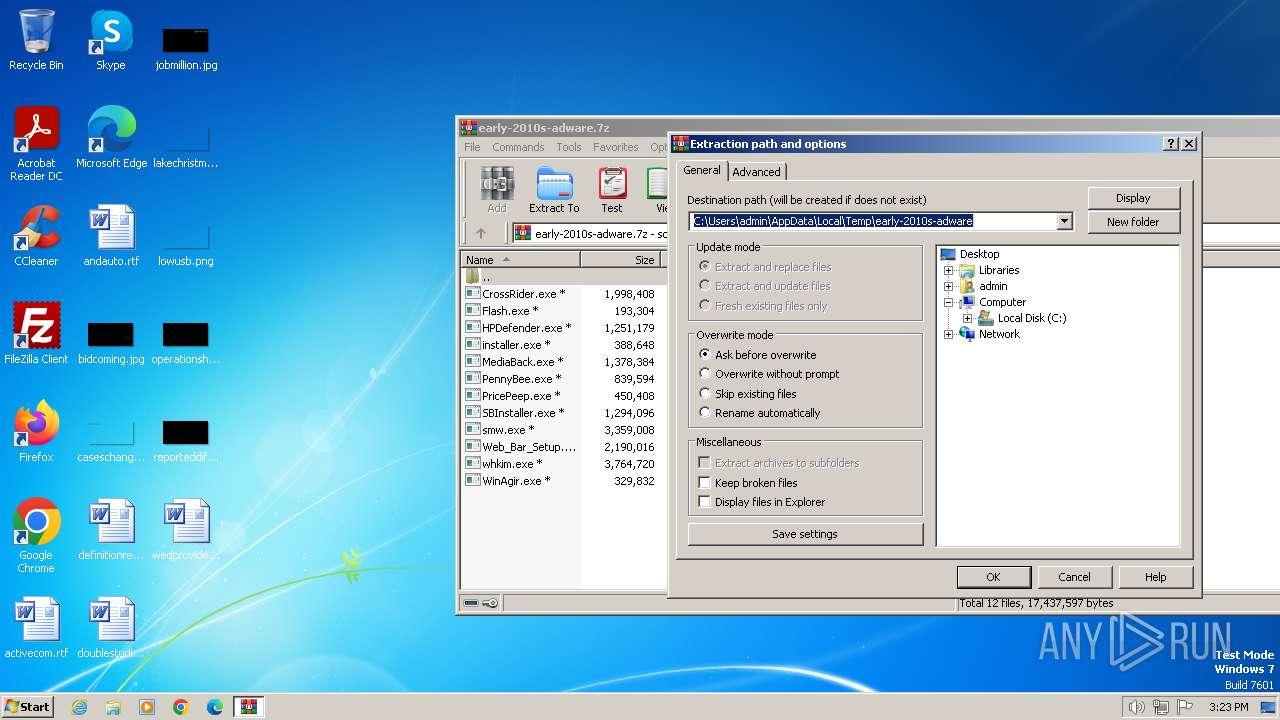The width and height of the screenshot is (1280, 720).
Task: Click the Help button
Action: click(1155, 577)
